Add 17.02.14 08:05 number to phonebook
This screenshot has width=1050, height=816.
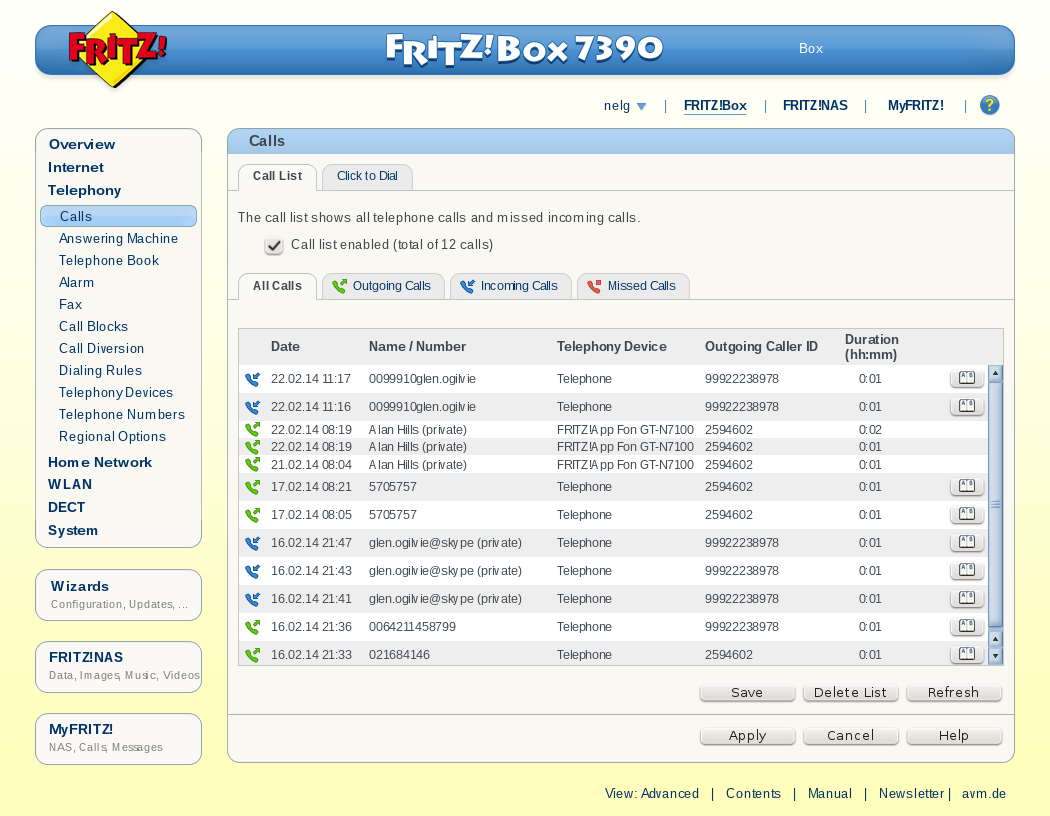tap(966, 515)
